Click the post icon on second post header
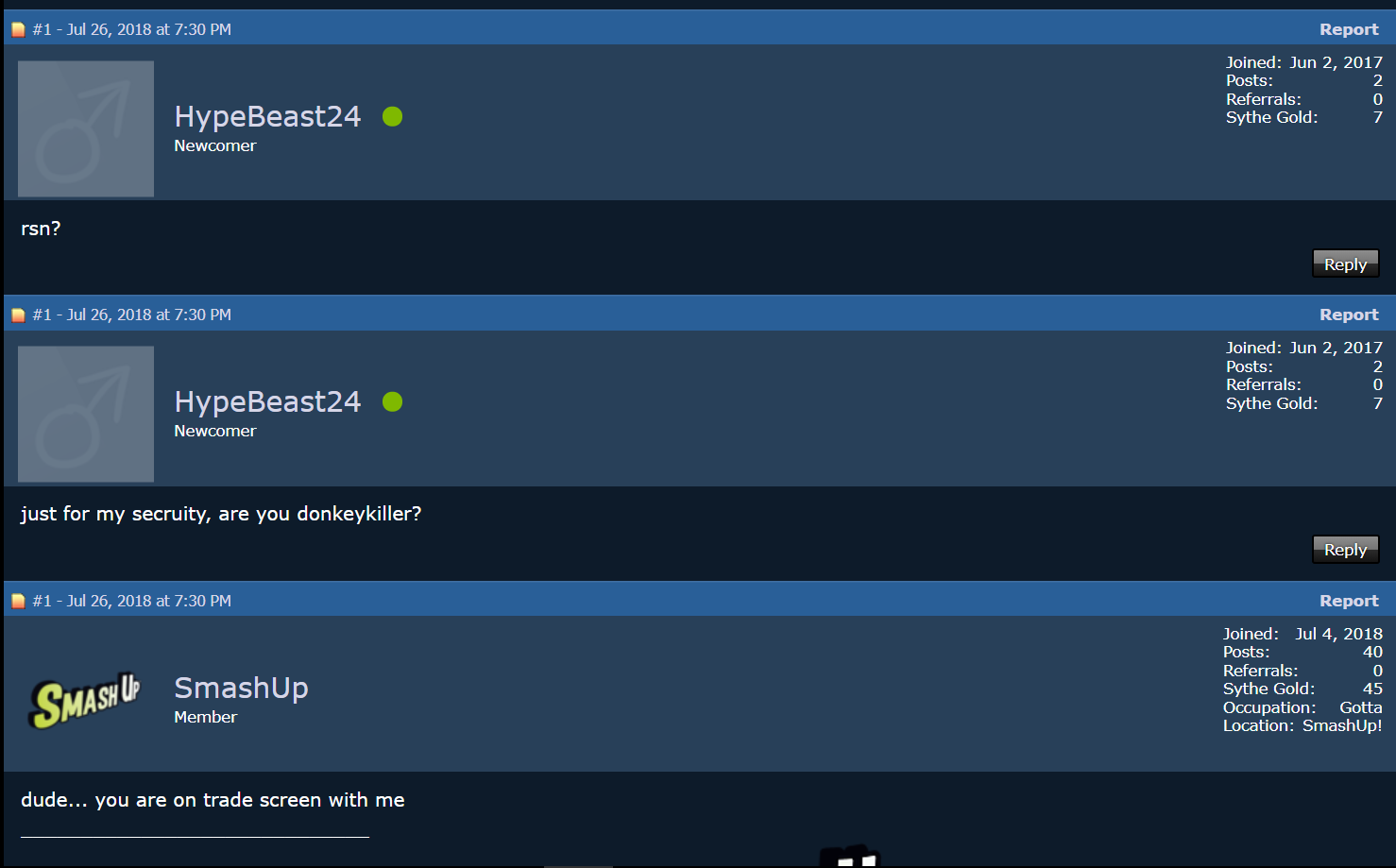Viewport: 1396px width, 868px height. (x=18, y=315)
